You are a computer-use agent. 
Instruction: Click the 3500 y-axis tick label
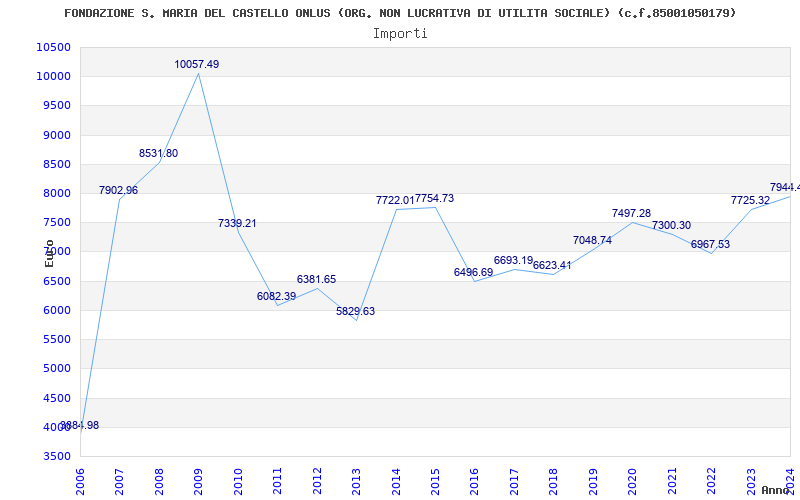tap(56, 456)
